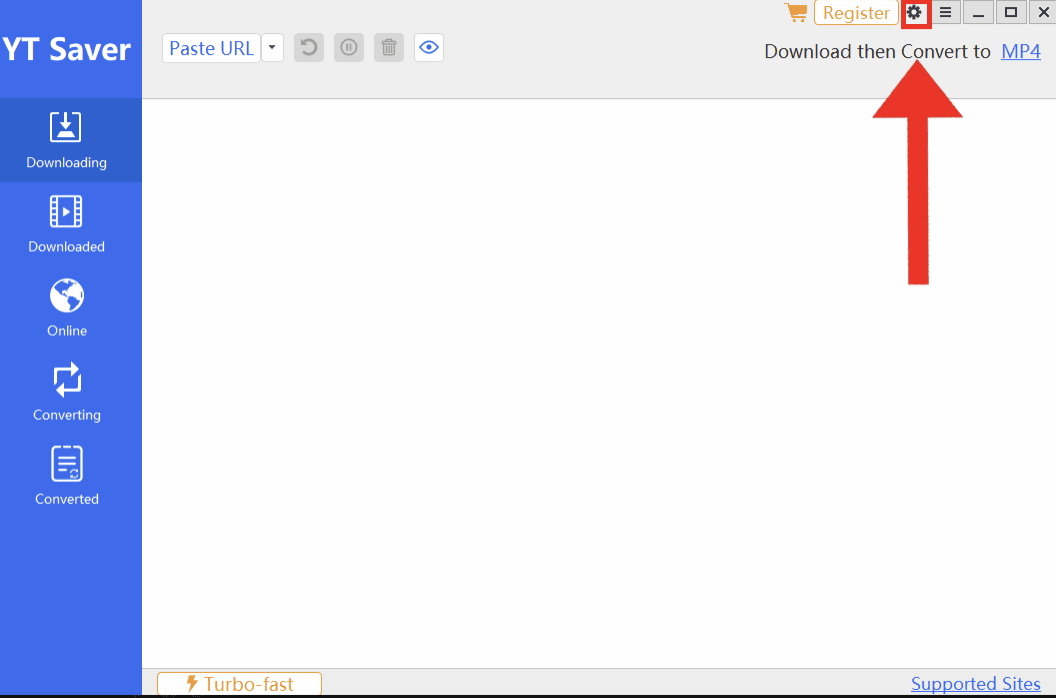
Task: Expand the Paste URL dropdown arrow
Action: tap(272, 48)
